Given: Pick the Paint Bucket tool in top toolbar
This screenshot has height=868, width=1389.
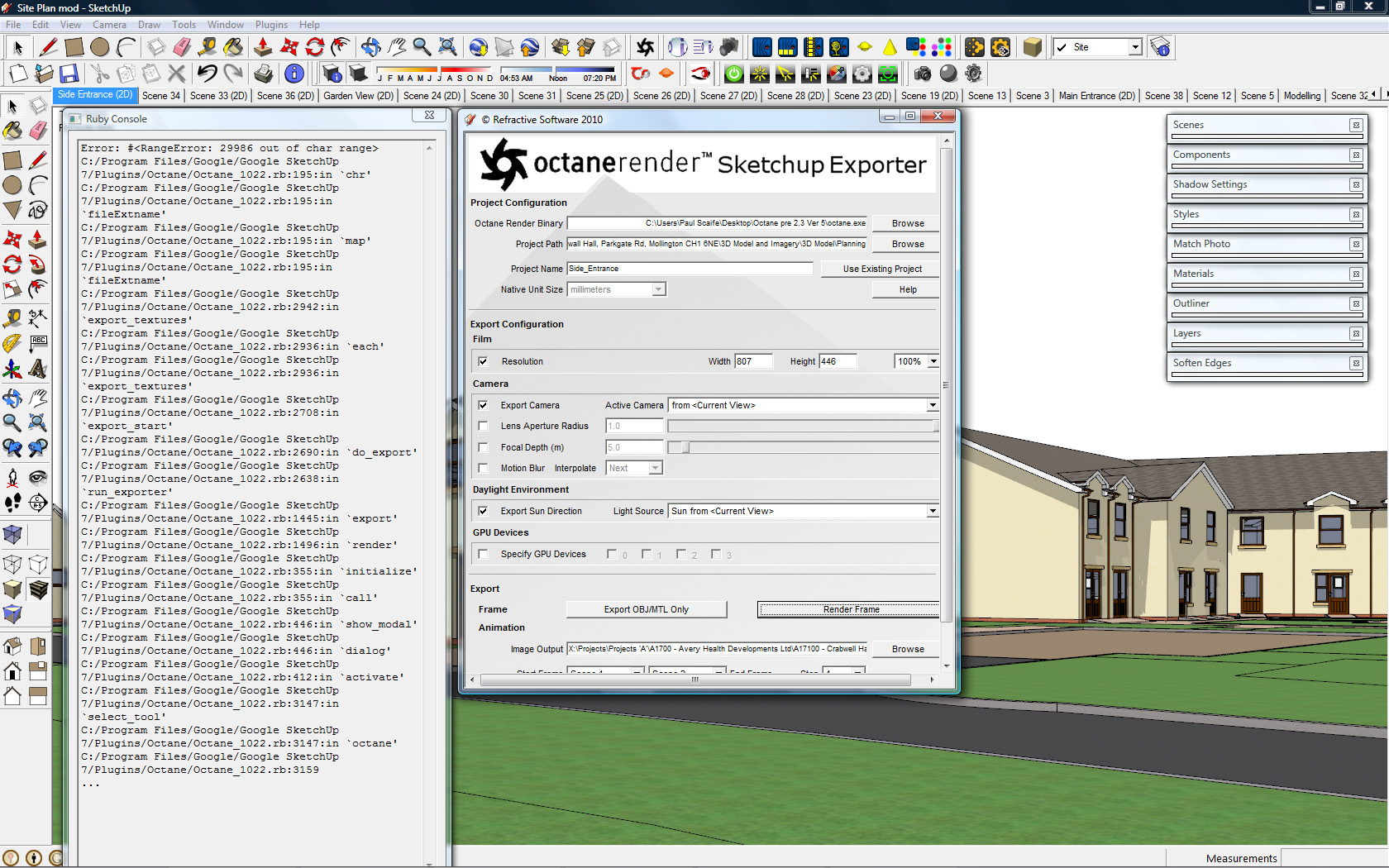Looking at the screenshot, I should click(233, 47).
